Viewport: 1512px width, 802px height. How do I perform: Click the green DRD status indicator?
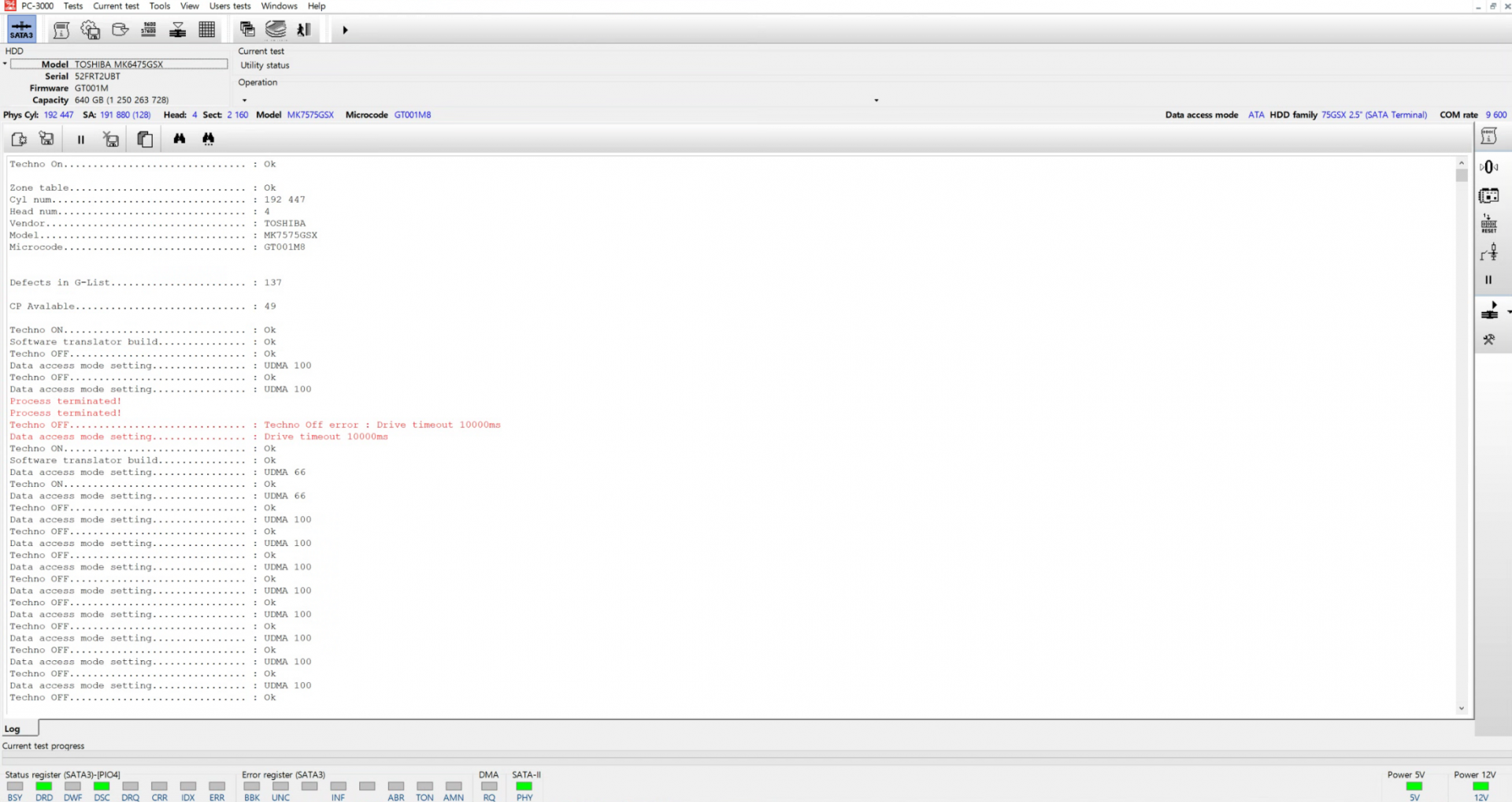[x=44, y=786]
